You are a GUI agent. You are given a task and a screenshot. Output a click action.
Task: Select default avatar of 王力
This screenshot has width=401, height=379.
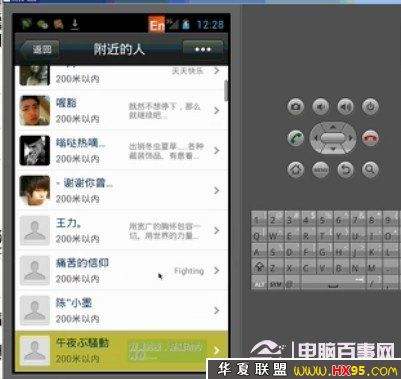click(x=35, y=230)
